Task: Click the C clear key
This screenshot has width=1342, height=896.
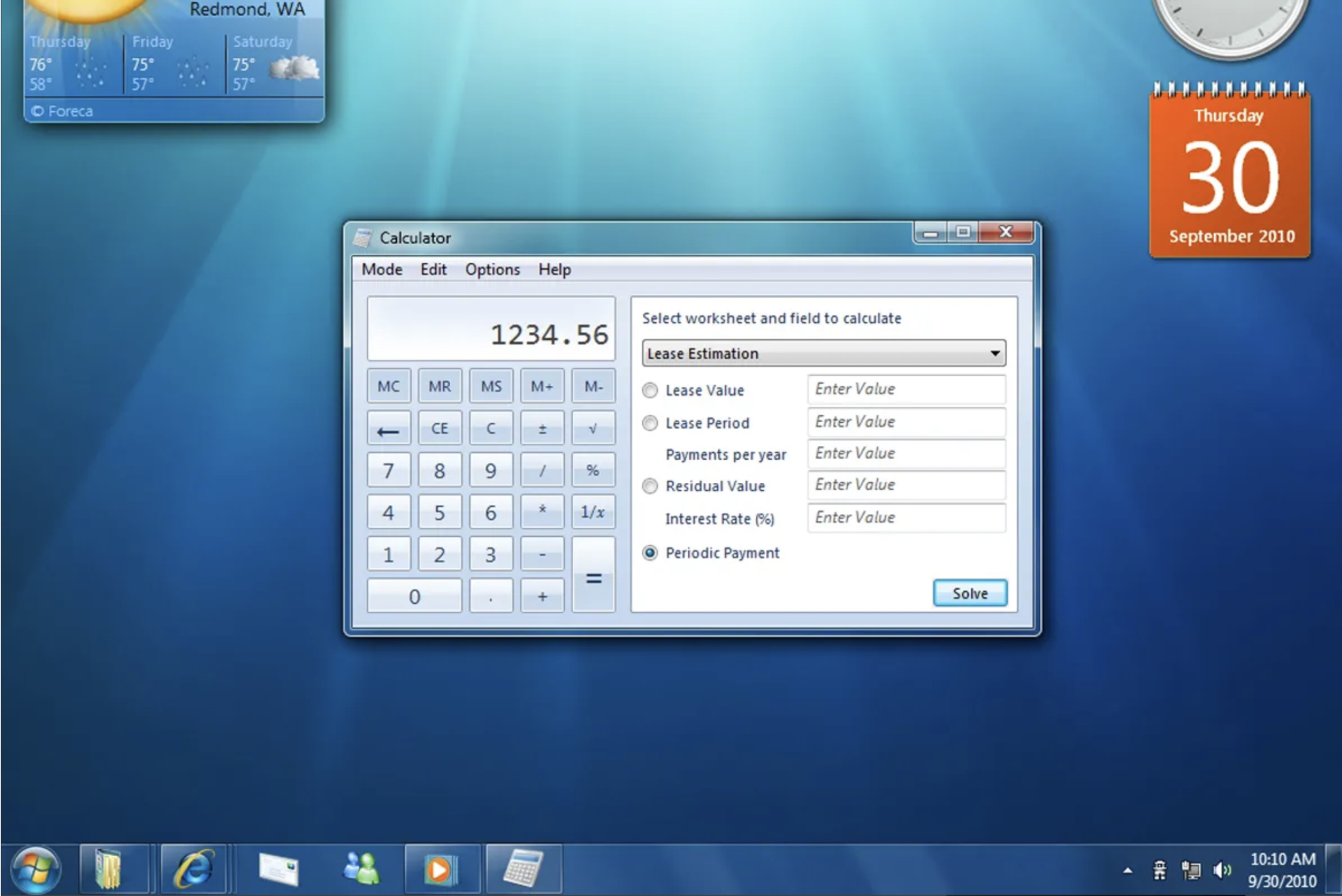Action: [x=491, y=428]
